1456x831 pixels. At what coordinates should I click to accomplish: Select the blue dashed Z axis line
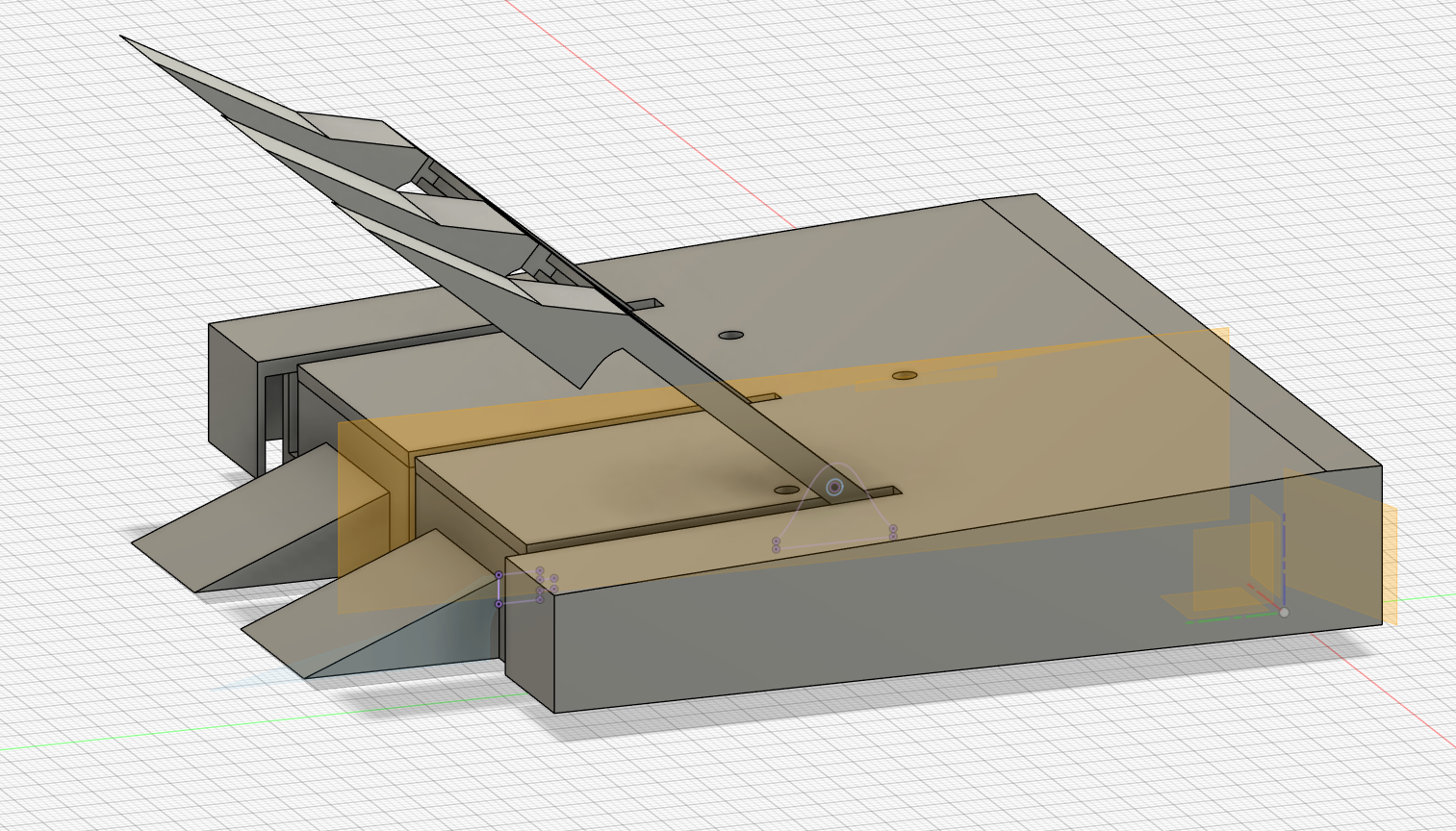click(x=1284, y=558)
